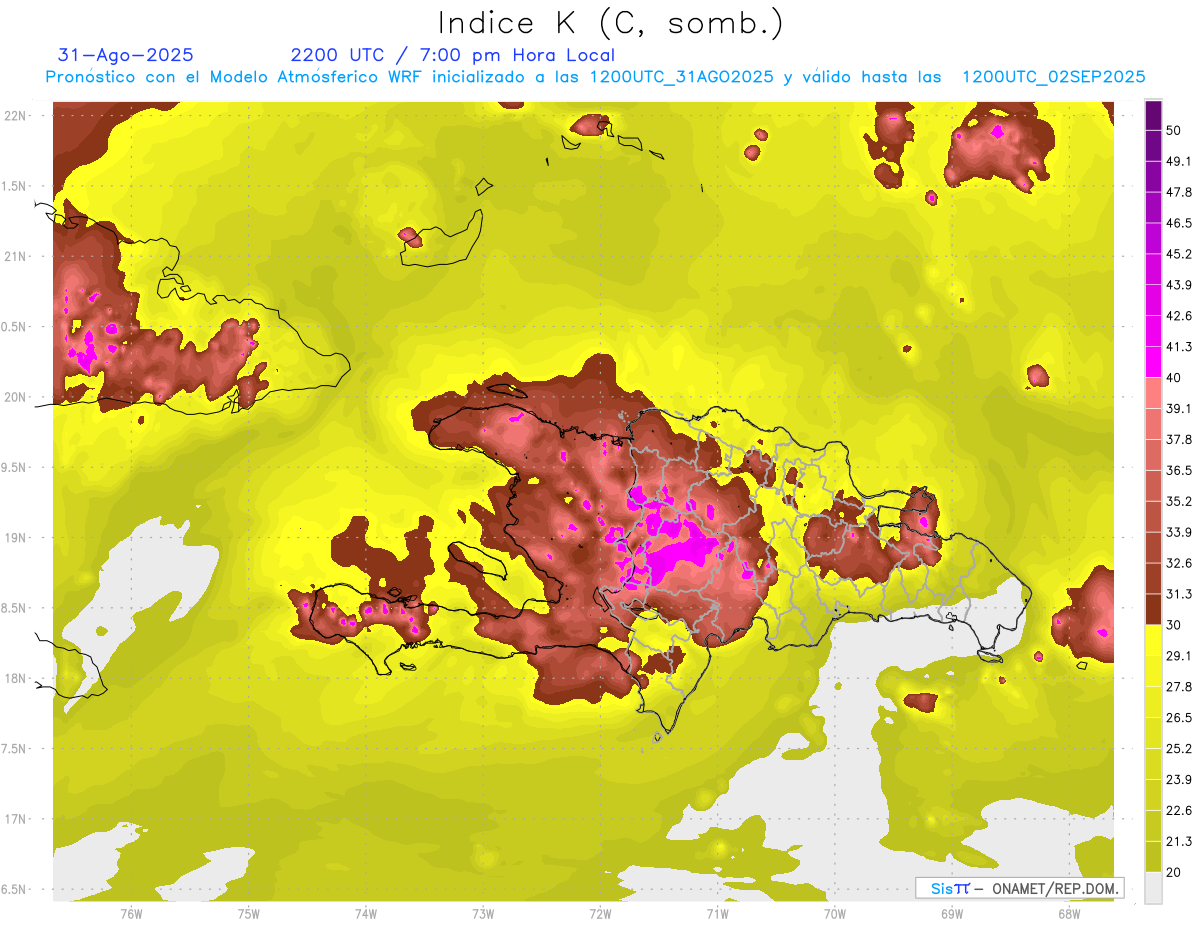The image size is (1200, 927).
Task: Click the colorbar value "21.3"
Action: pos(1179,841)
